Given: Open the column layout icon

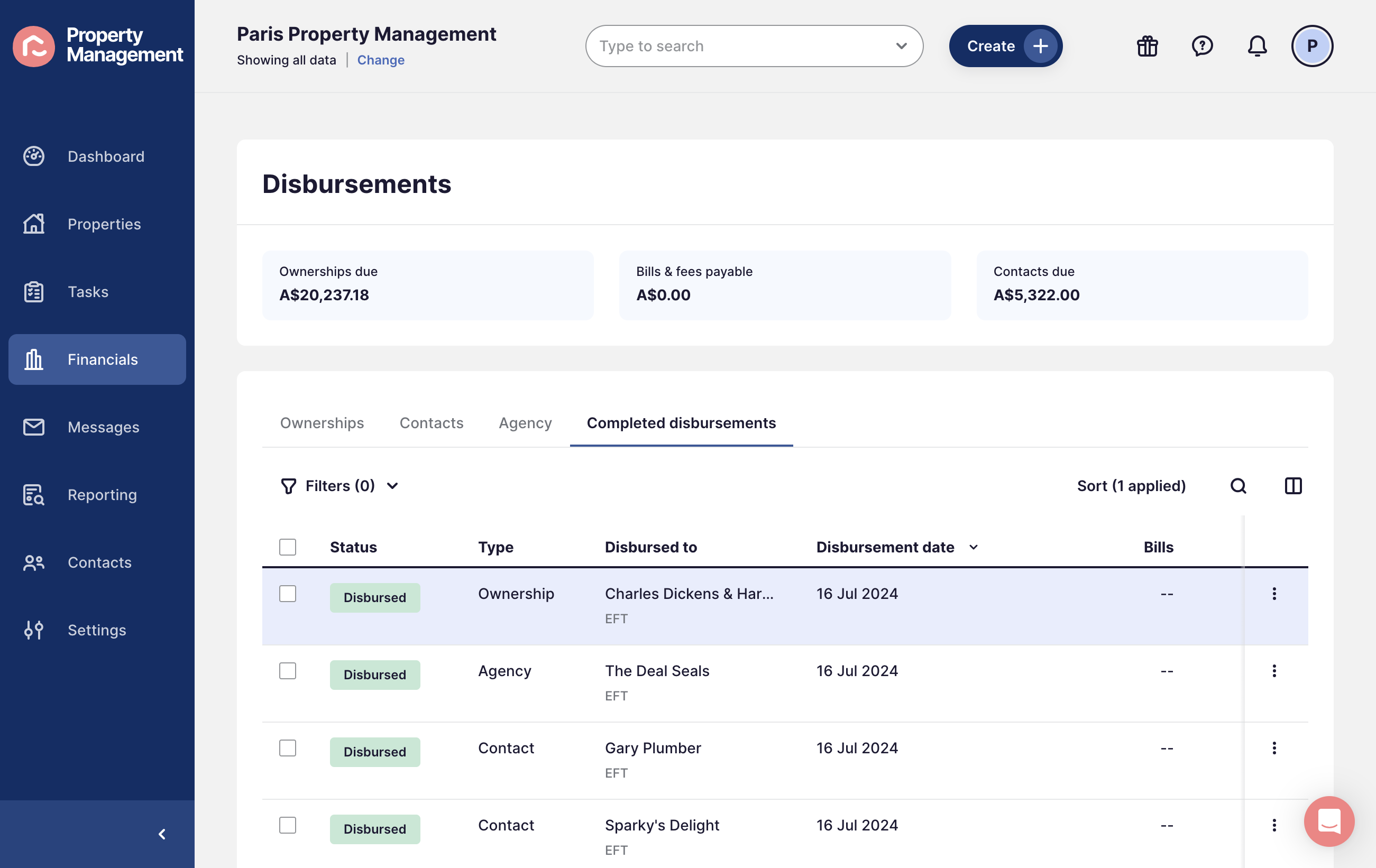Looking at the screenshot, I should [x=1292, y=486].
